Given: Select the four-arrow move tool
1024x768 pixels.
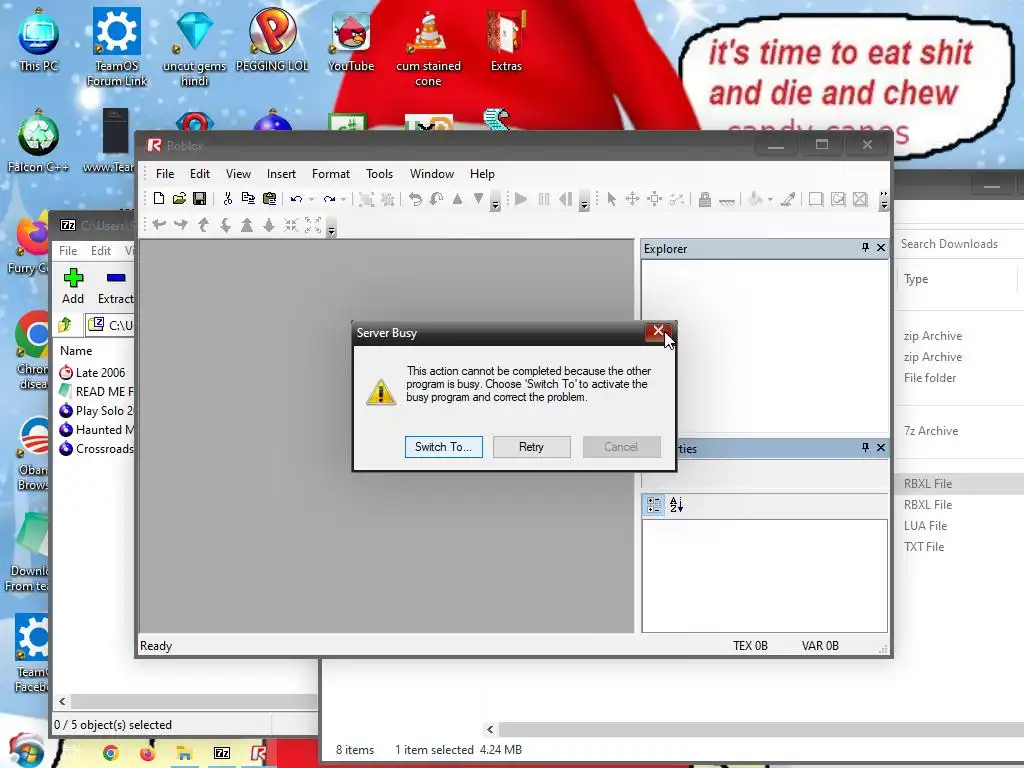Looking at the screenshot, I should 633,199.
